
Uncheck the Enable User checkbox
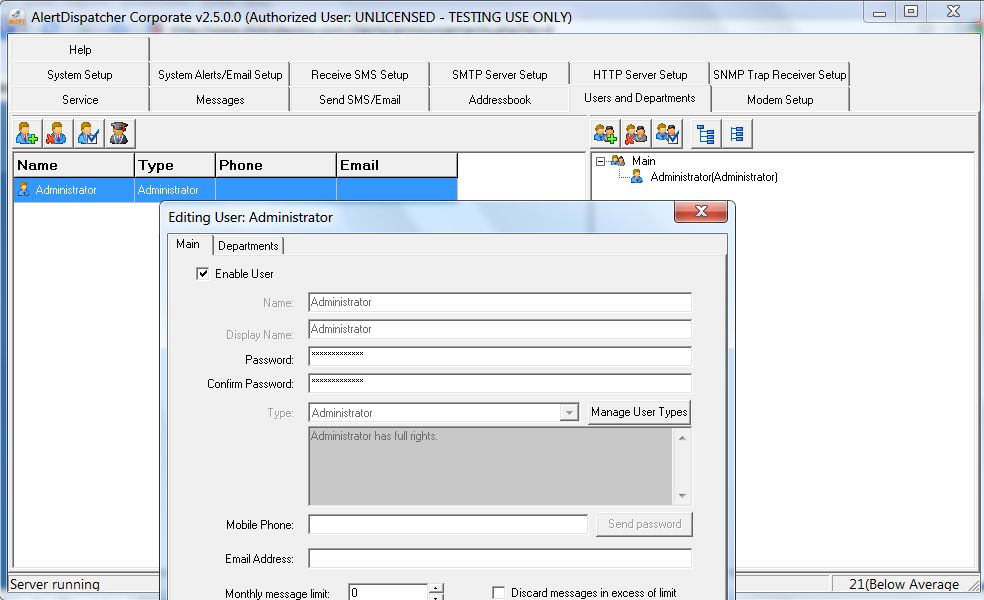click(202, 274)
